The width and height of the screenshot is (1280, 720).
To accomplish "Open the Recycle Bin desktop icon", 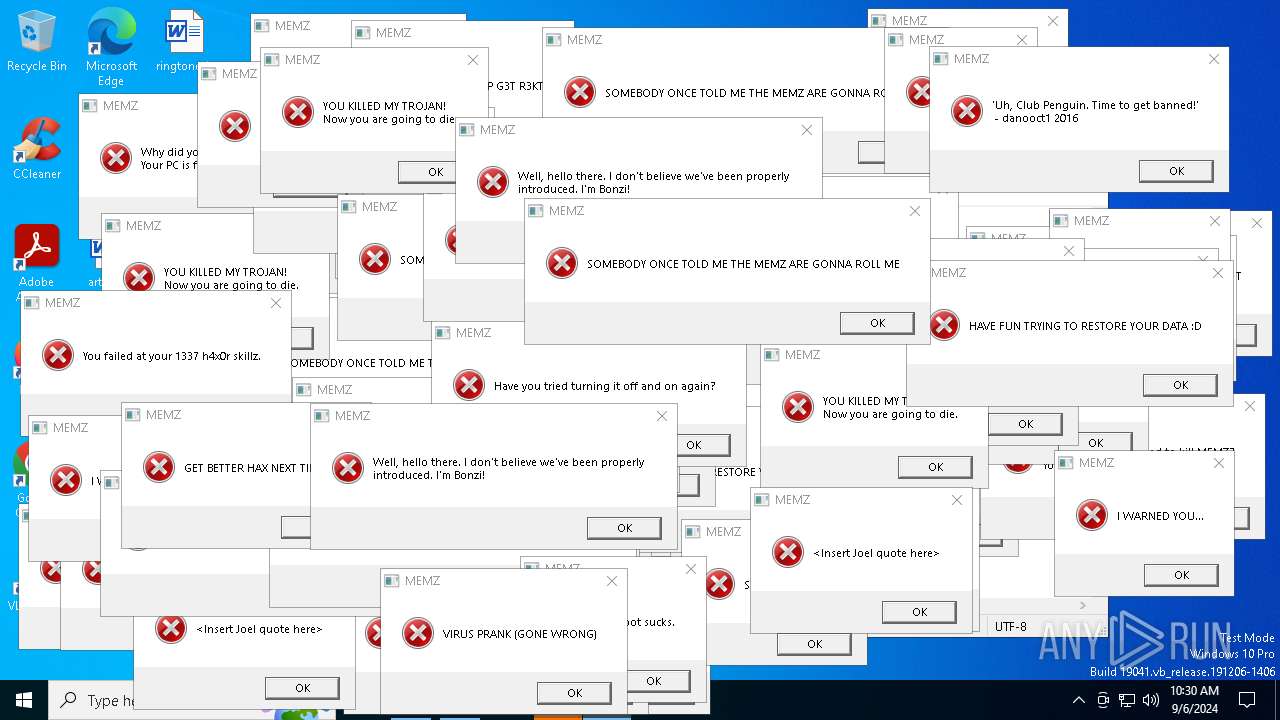I will click(37, 42).
